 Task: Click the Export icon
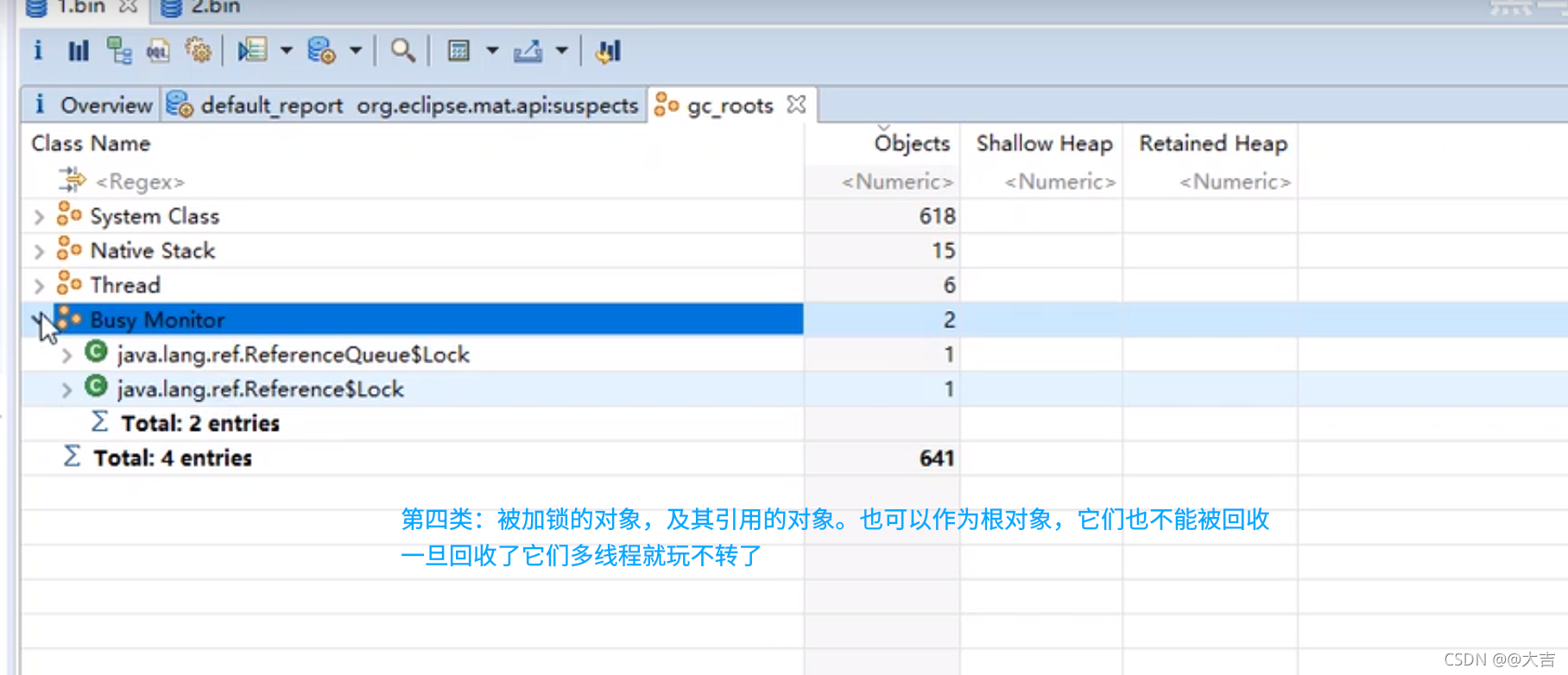click(528, 52)
